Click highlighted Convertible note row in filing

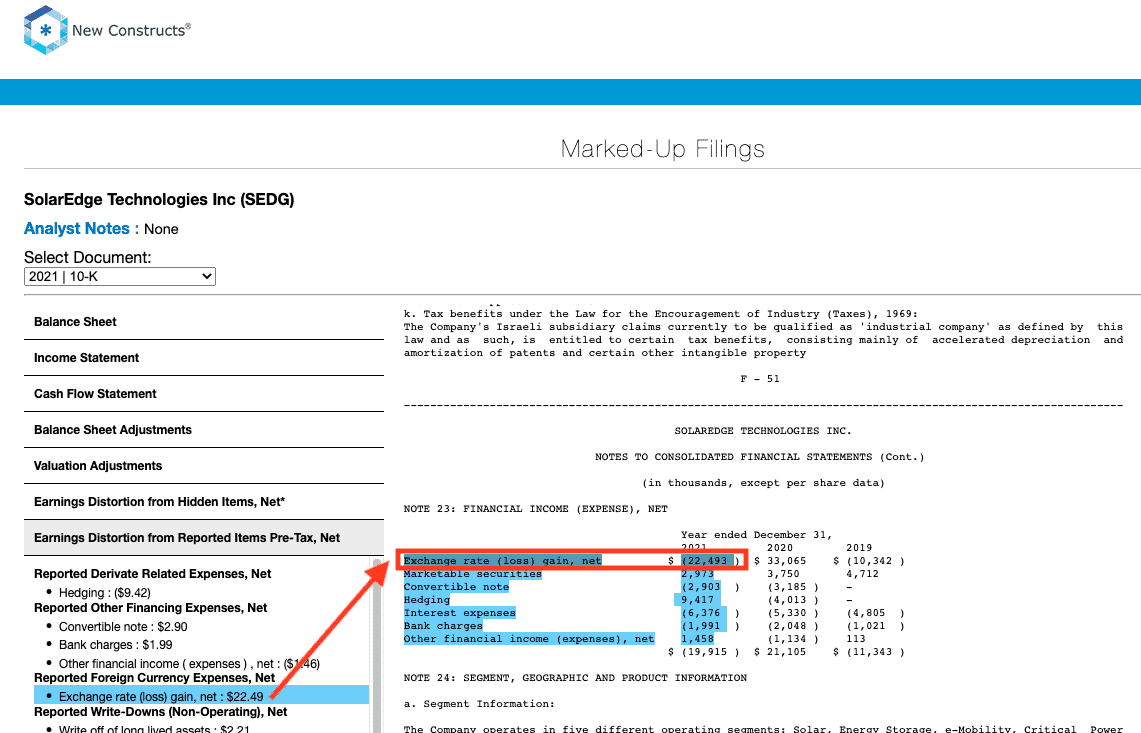[x=456, y=587]
